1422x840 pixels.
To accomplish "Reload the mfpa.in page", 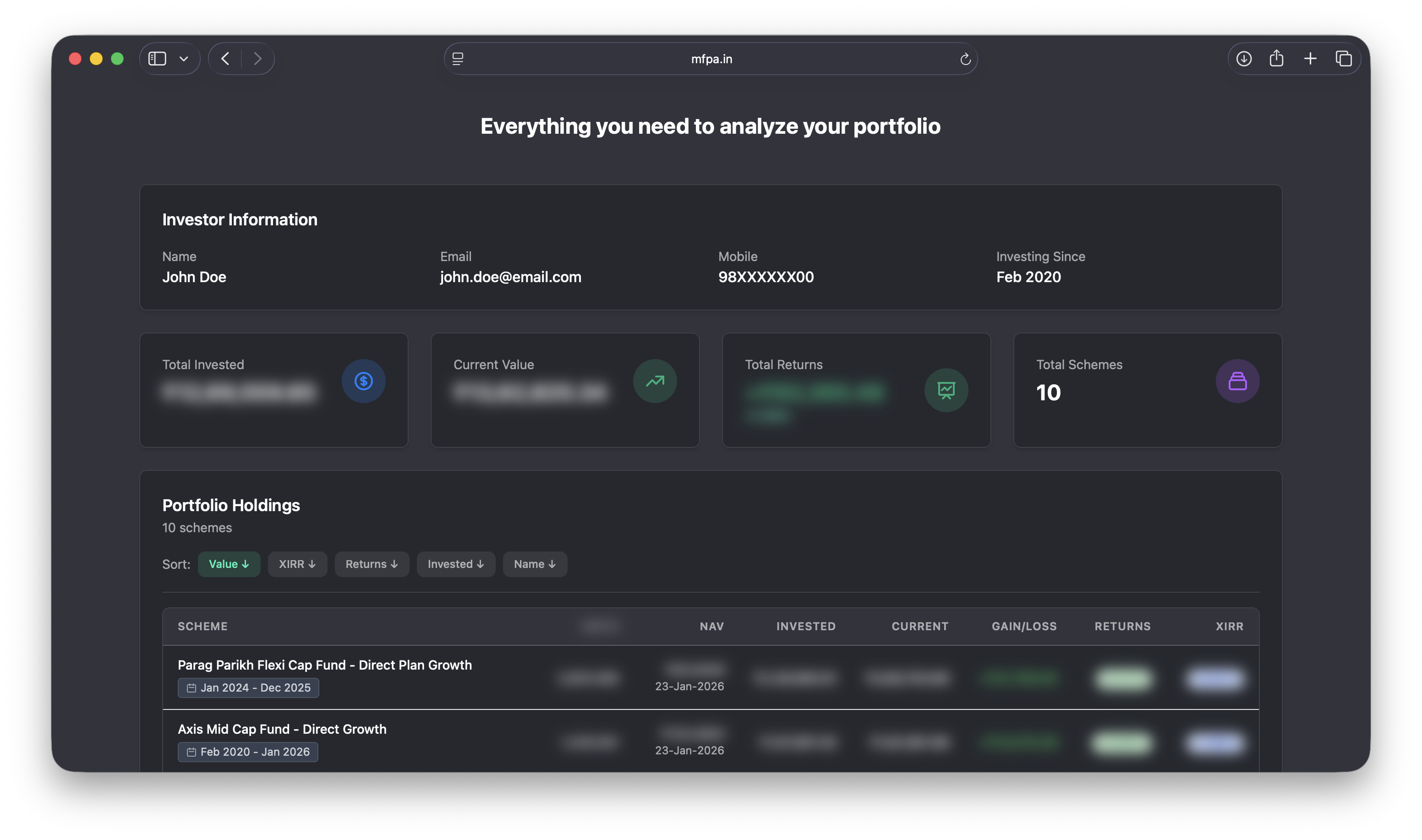I will [x=965, y=58].
